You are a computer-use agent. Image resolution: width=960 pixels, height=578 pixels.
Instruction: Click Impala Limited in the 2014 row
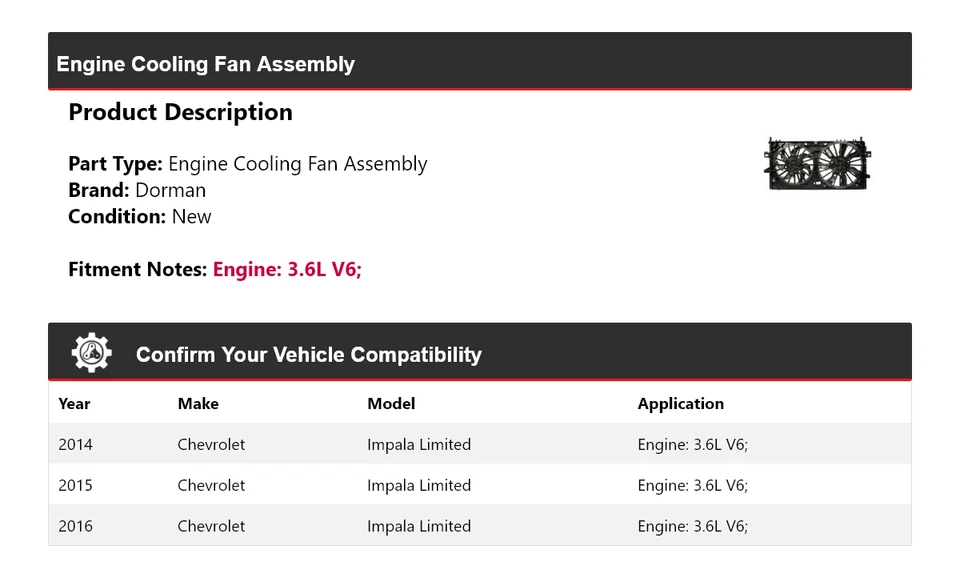419,444
